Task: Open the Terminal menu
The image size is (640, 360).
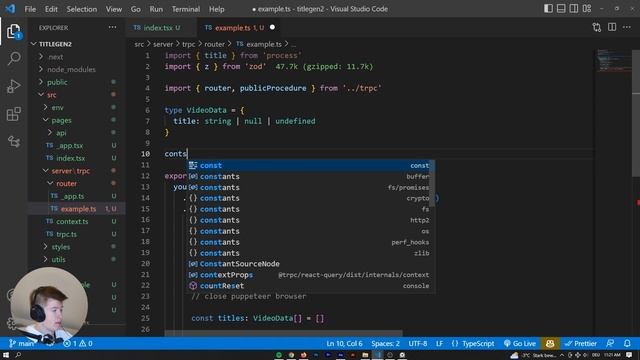Action: (186, 9)
